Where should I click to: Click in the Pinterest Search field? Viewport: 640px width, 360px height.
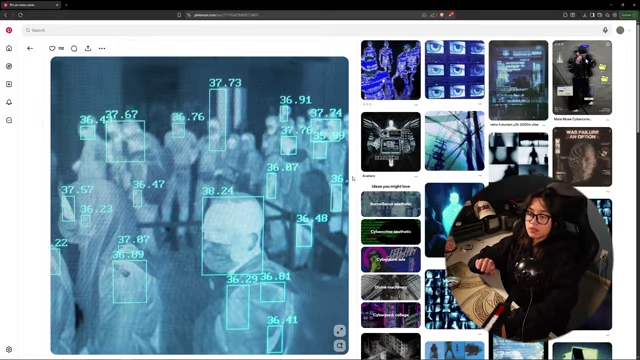(x=318, y=30)
